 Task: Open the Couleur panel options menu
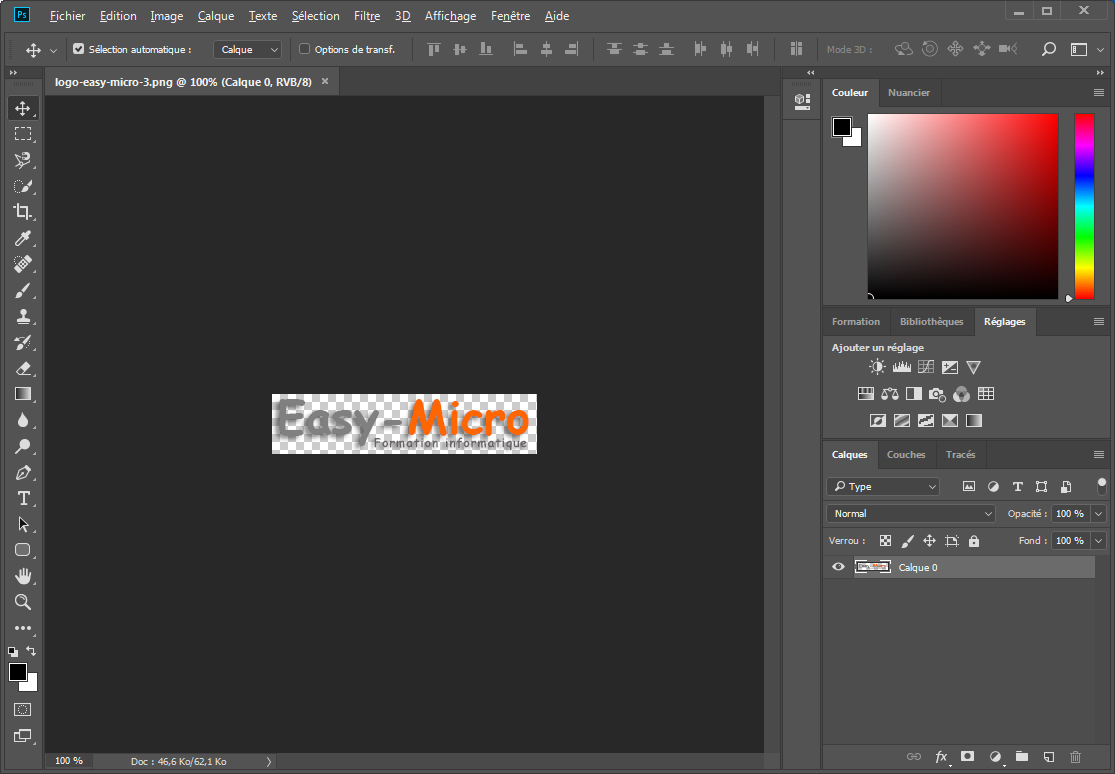[x=1099, y=92]
